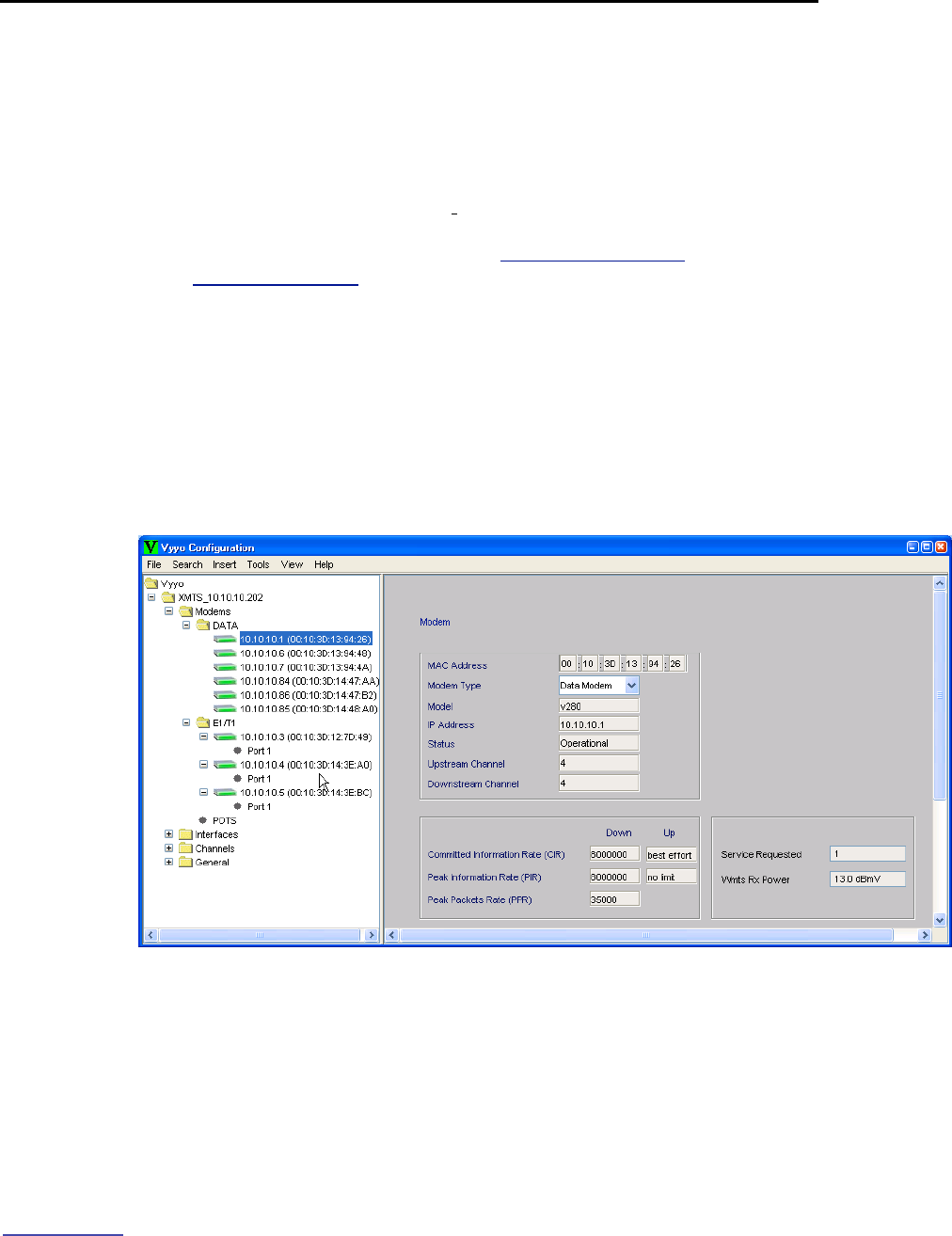Click the Service Requested field

(868, 854)
